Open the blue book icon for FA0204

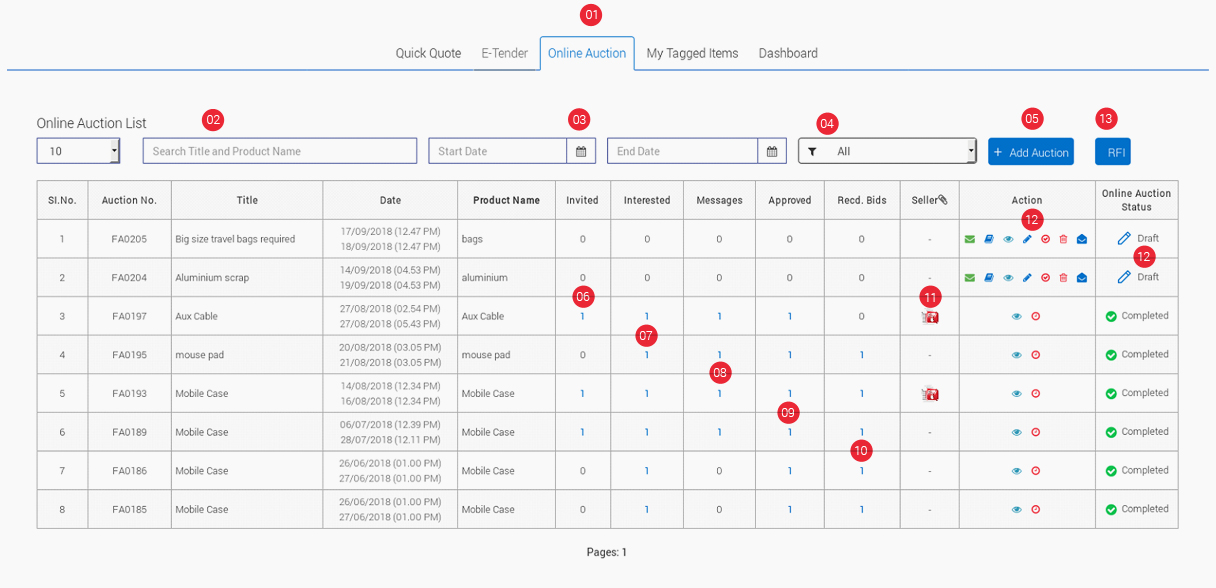pyautogui.click(x=989, y=278)
